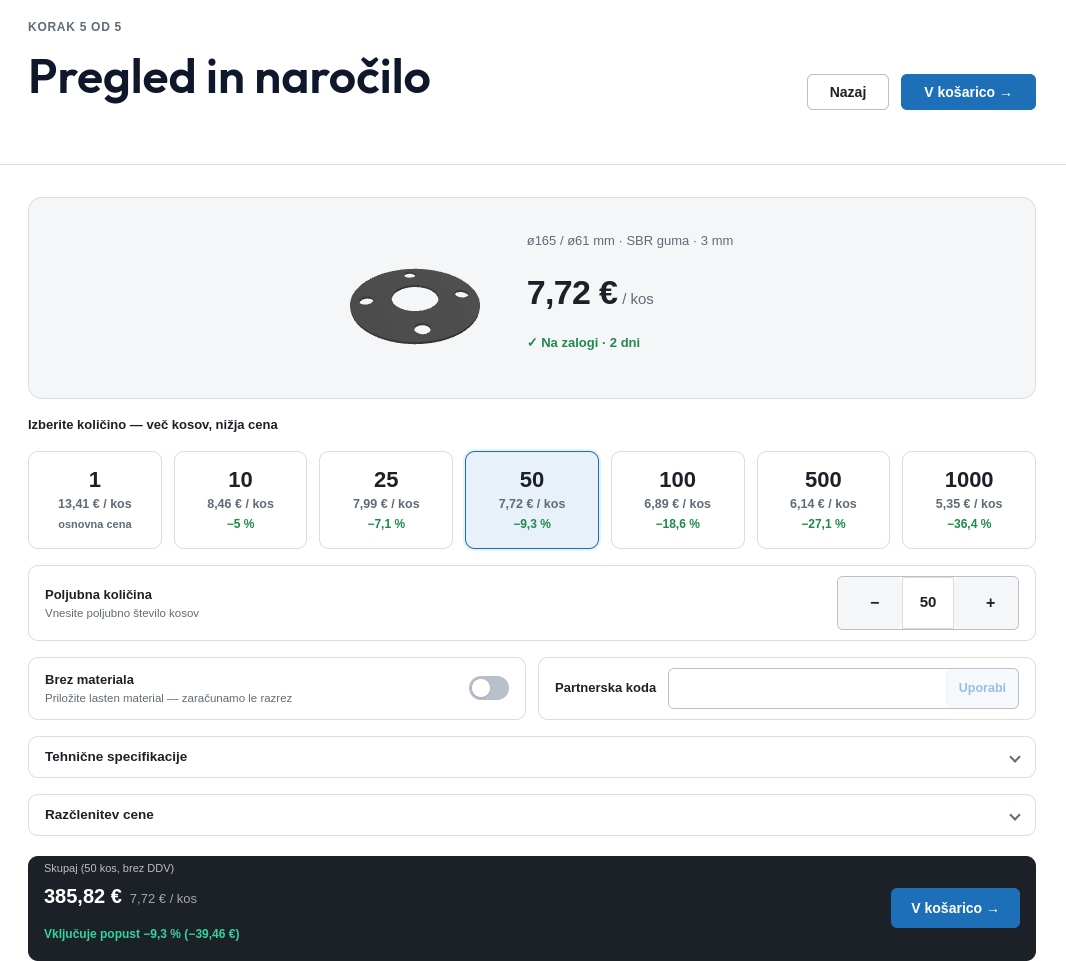Click the 'Na zalogi · 2 dni' status
Image resolution: width=1066 pixels, height=961 pixels.
pos(583,343)
